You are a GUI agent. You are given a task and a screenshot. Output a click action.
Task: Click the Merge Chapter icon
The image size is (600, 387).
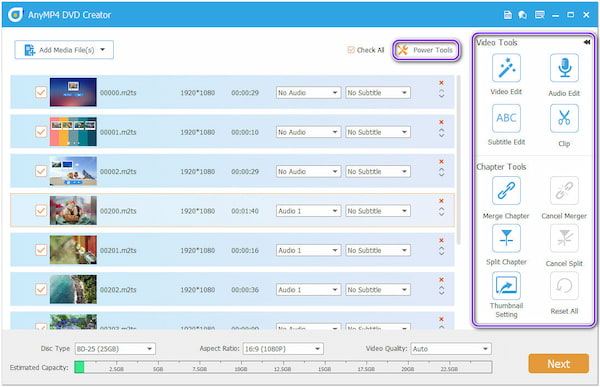coord(506,191)
